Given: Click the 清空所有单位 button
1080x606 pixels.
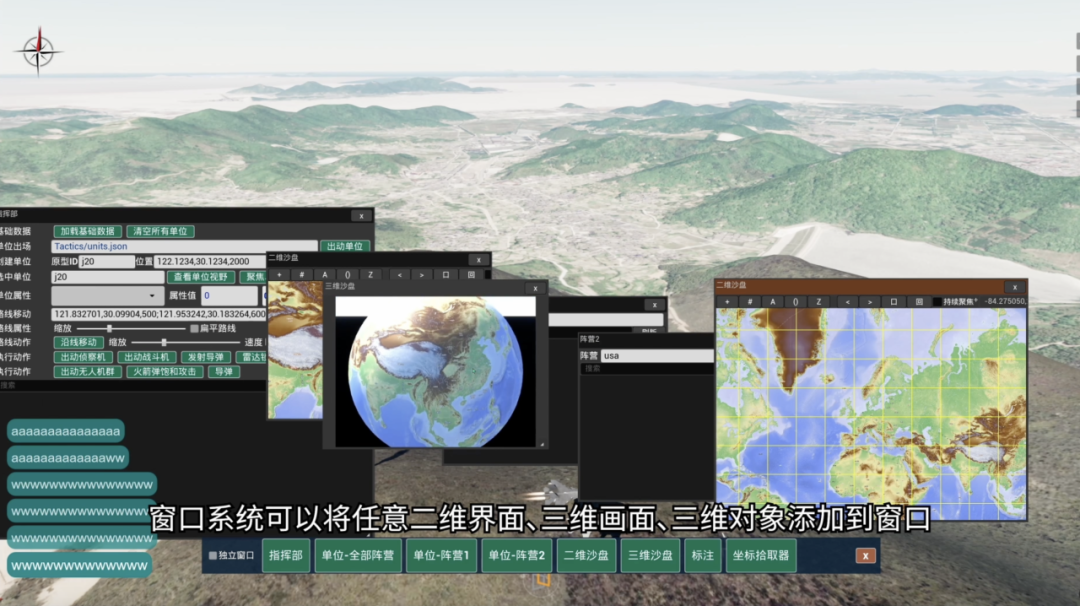Looking at the screenshot, I should tap(160, 231).
